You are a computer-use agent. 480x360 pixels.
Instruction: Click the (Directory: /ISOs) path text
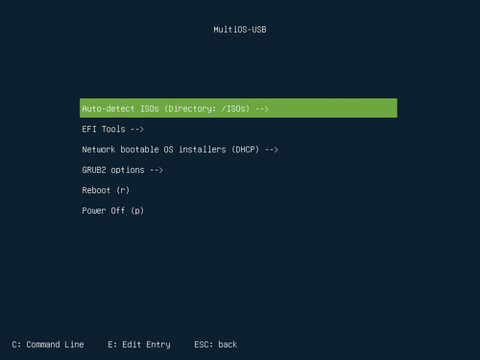coord(207,109)
